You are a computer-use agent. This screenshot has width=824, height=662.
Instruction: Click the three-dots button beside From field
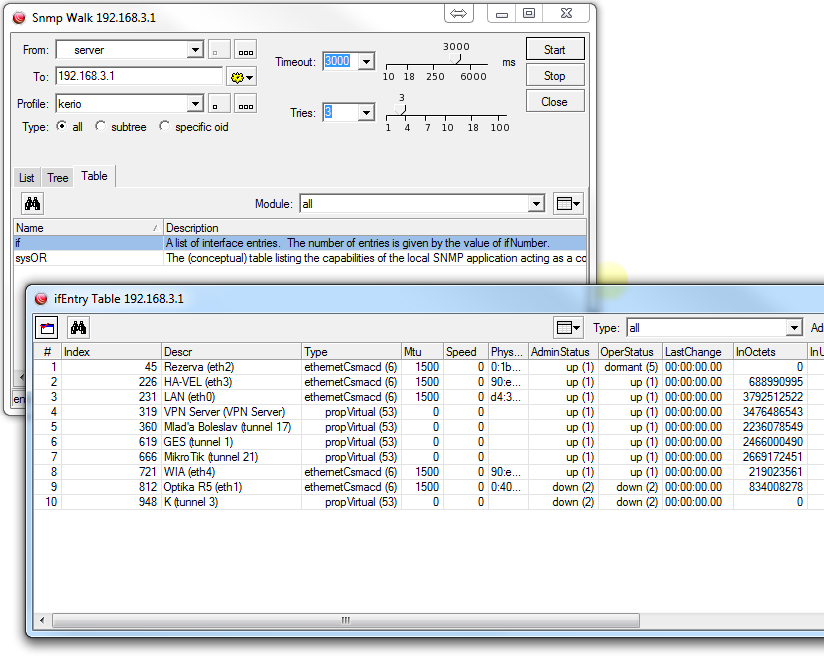pos(245,50)
